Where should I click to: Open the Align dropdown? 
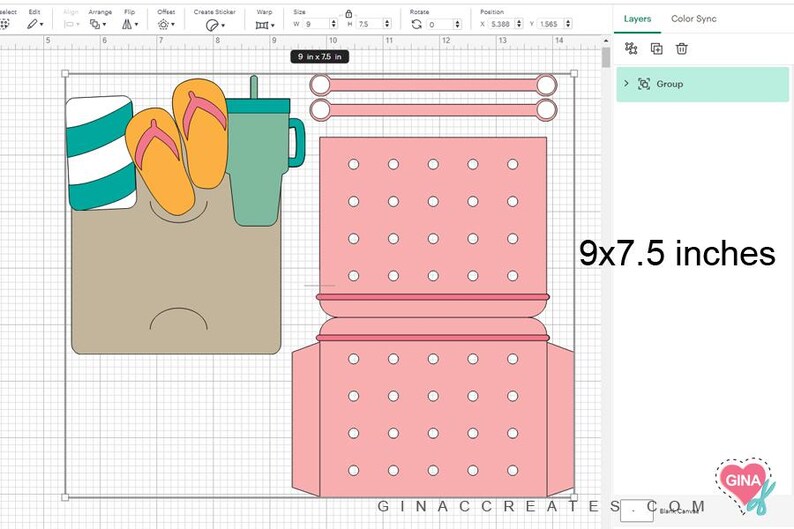coord(71,24)
